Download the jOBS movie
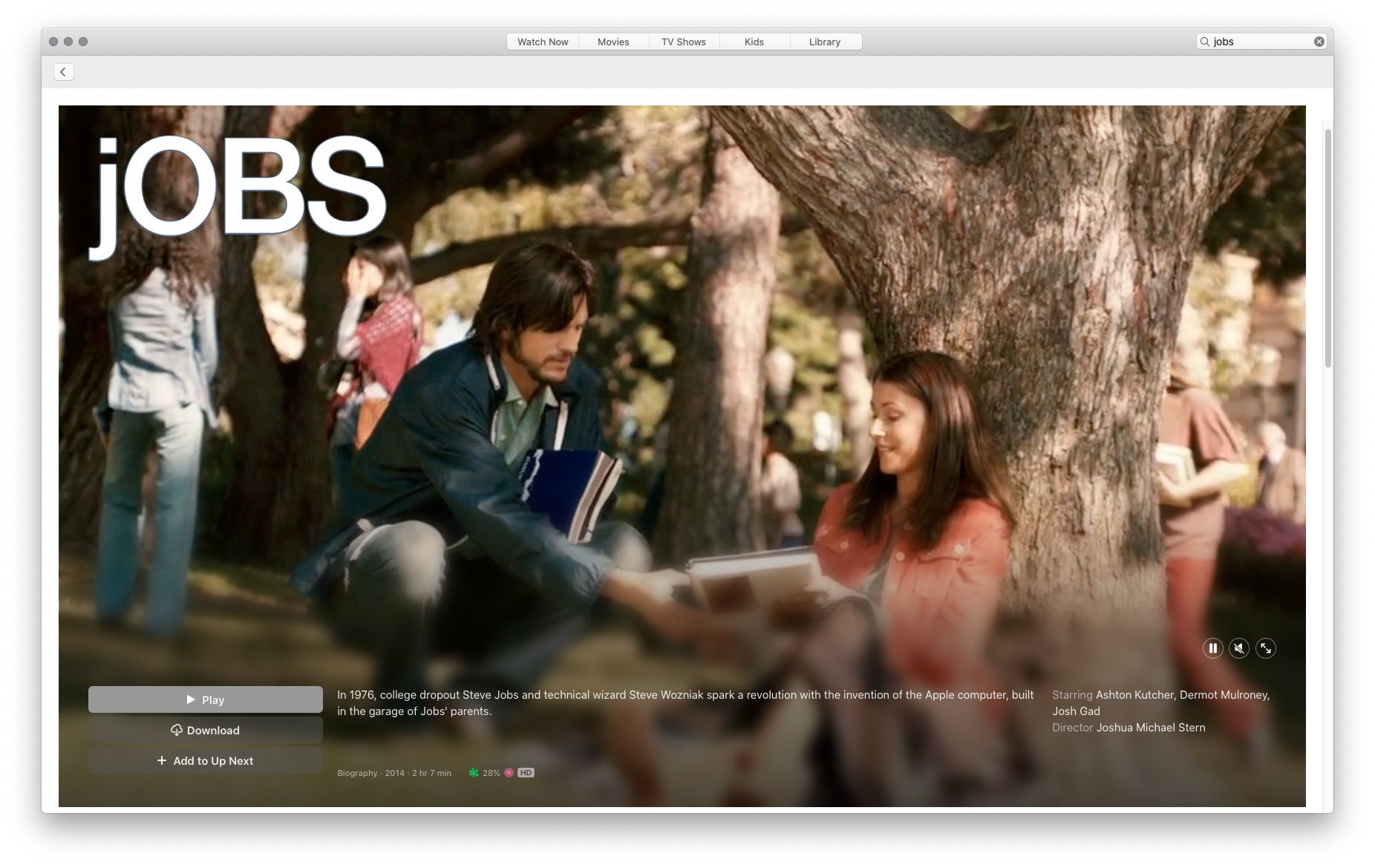This screenshot has width=1375, height=868. pos(206,731)
